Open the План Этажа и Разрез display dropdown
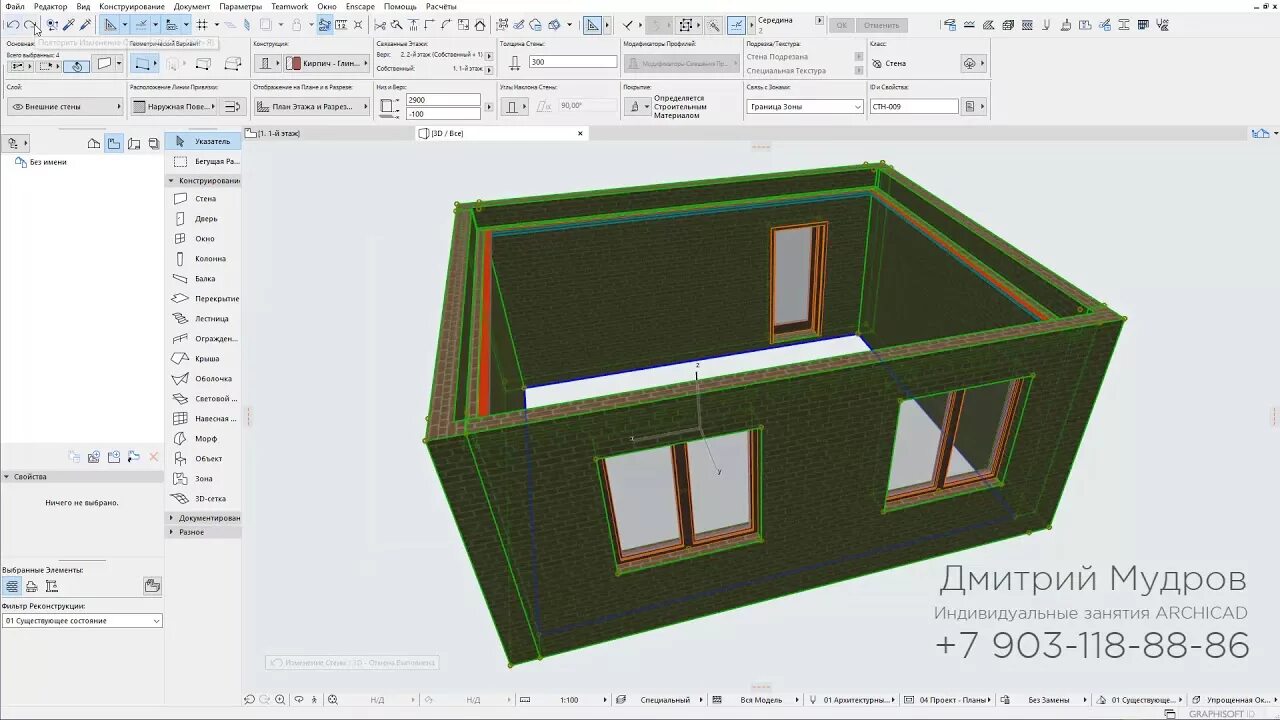The height and width of the screenshot is (720, 1280). (x=311, y=106)
